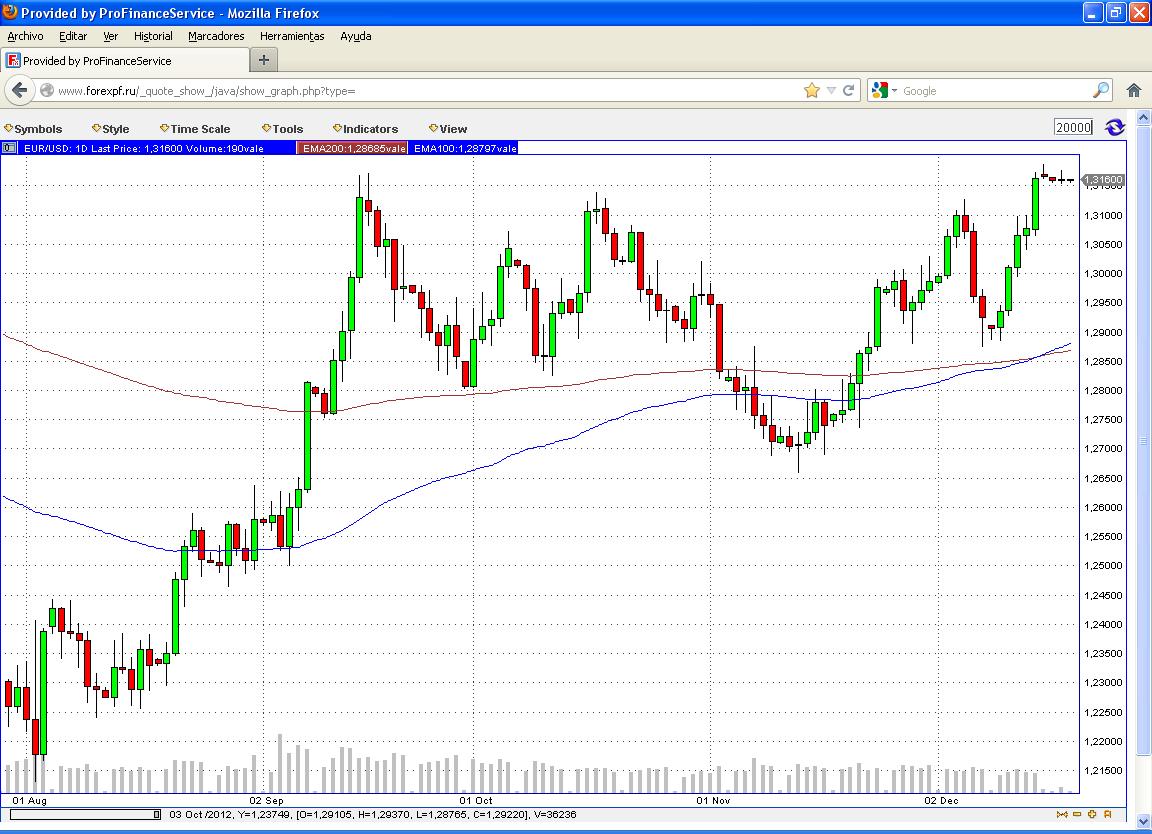
Task: Click the Google search input field
Action: pos(994,90)
